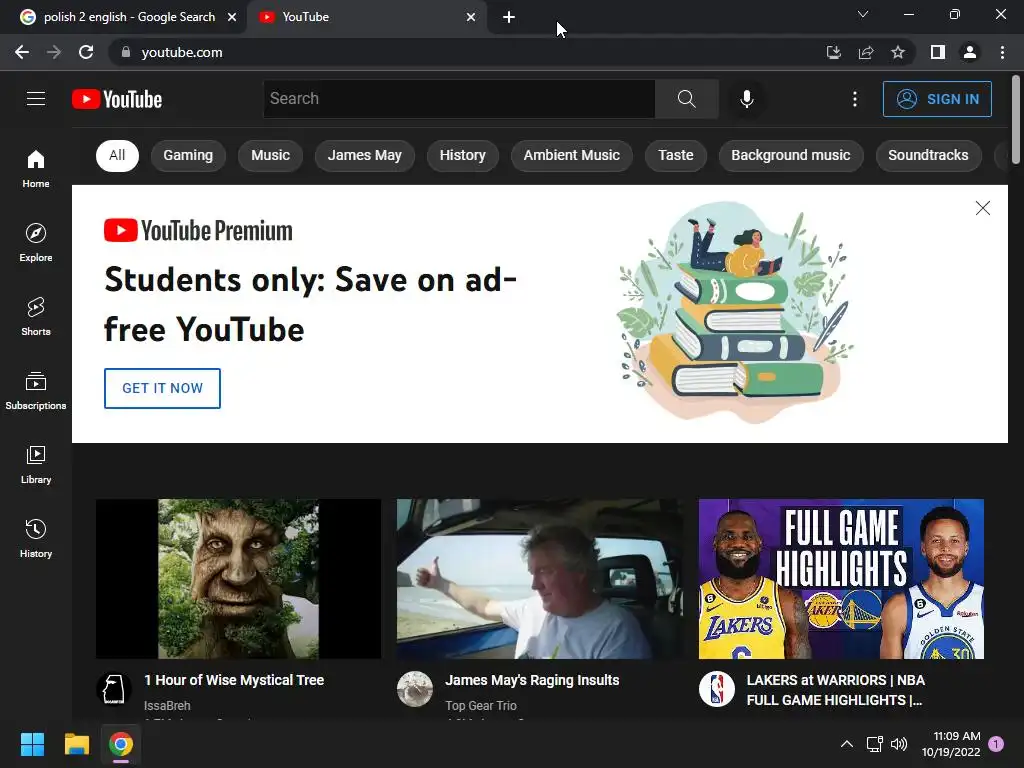Viewport: 1024px width, 768px height.
Task: Click title 1 Hour of Wise Mystical Tree
Action: point(234,680)
